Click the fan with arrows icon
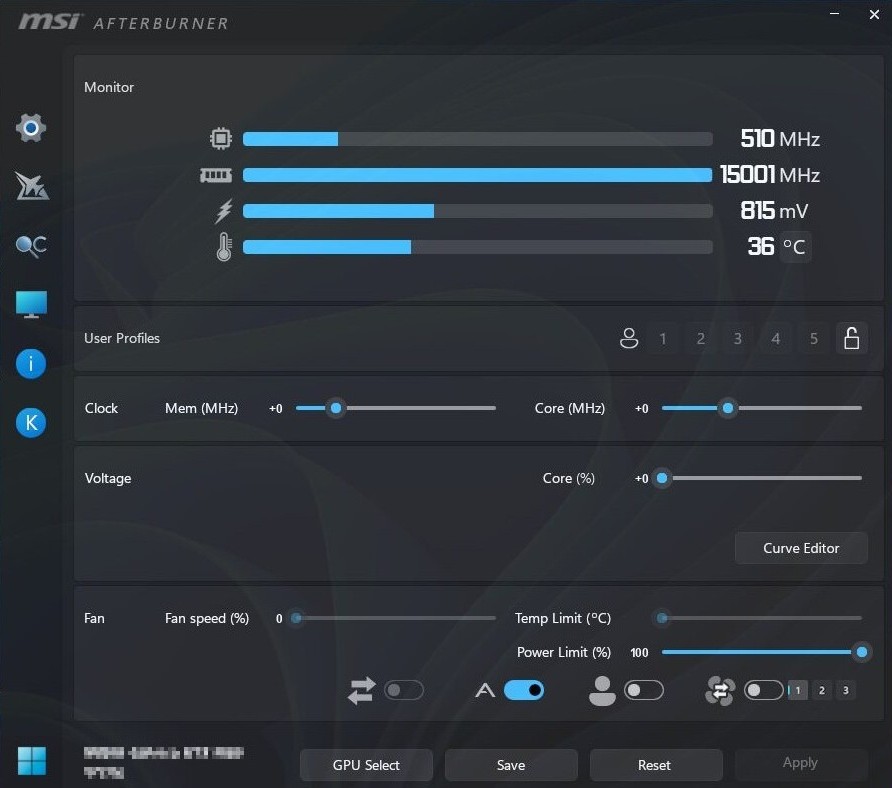This screenshot has height=788, width=892. [720, 691]
